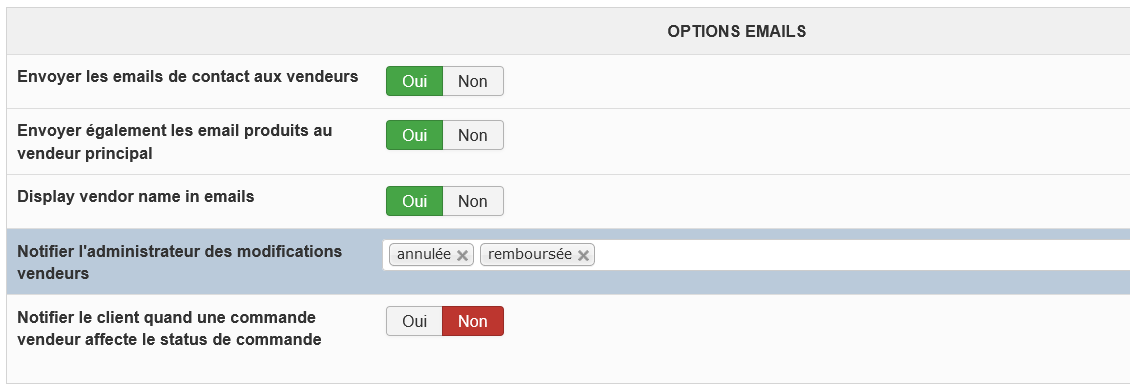Set Notifier le client option to Oui
Screen dimensions: 1130x388
tap(414, 322)
